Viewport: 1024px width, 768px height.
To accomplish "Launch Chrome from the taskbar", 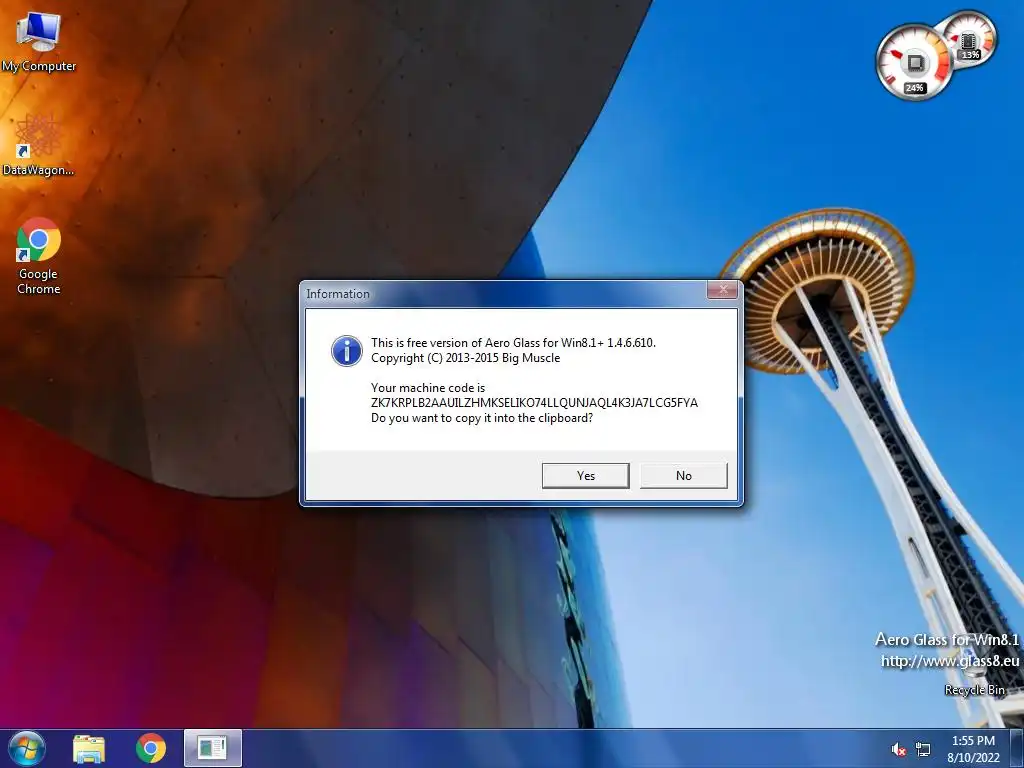I will pyautogui.click(x=151, y=748).
